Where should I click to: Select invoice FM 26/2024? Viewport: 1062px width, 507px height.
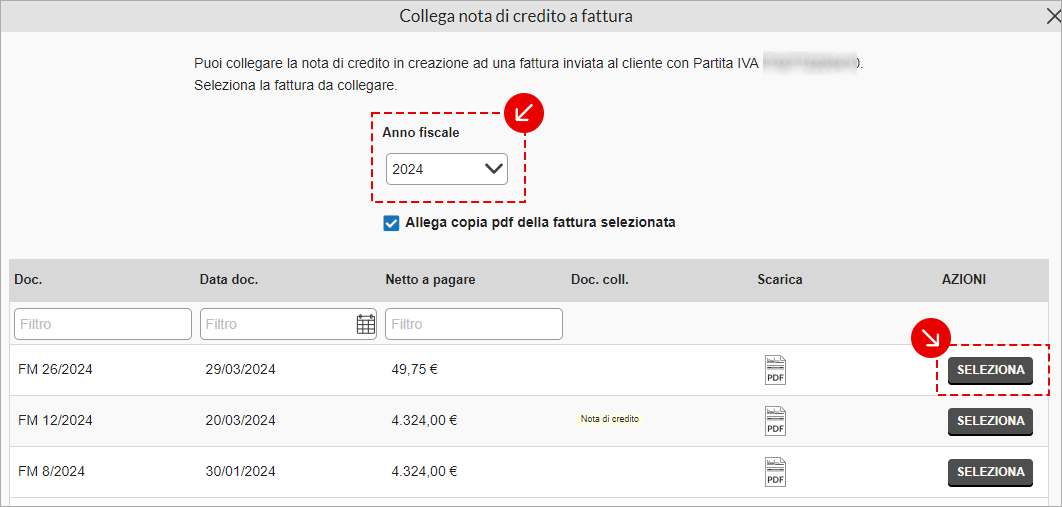990,370
